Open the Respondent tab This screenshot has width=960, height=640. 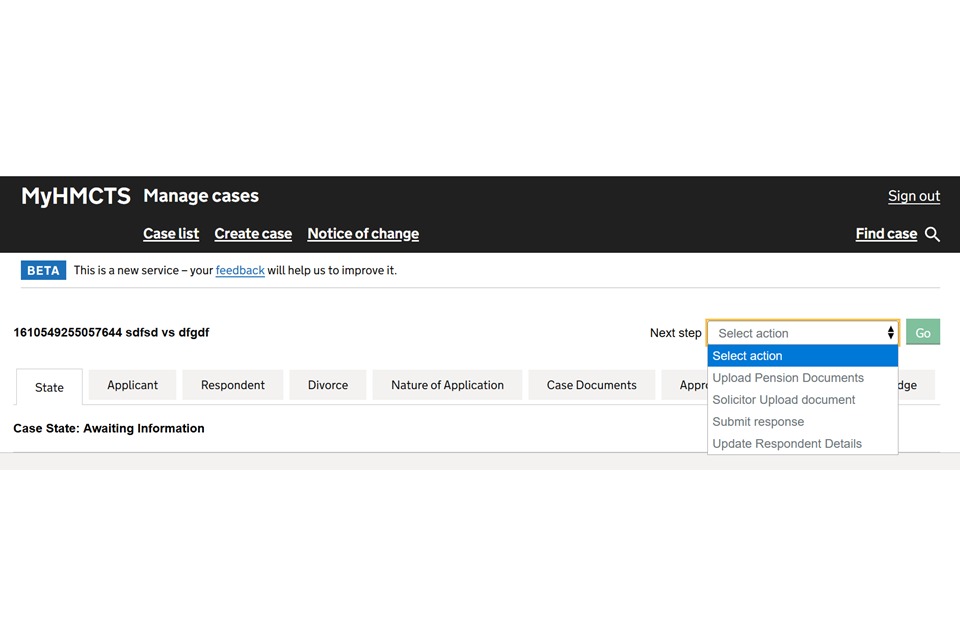pos(233,385)
